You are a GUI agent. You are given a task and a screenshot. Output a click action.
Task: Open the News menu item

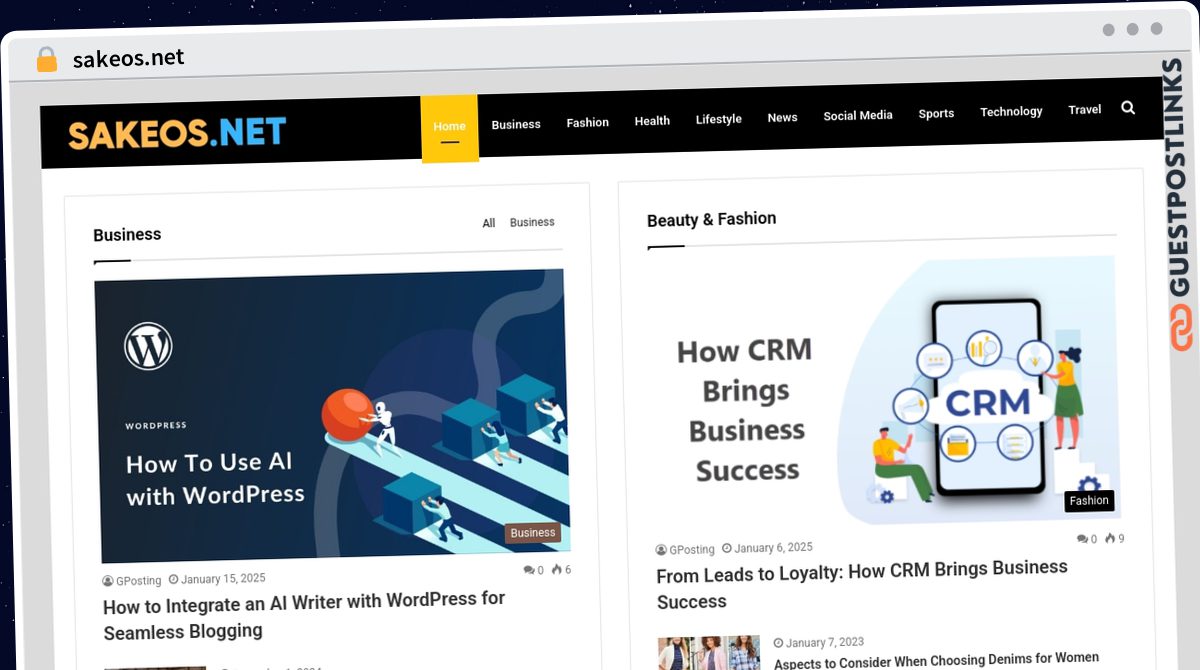(x=782, y=117)
